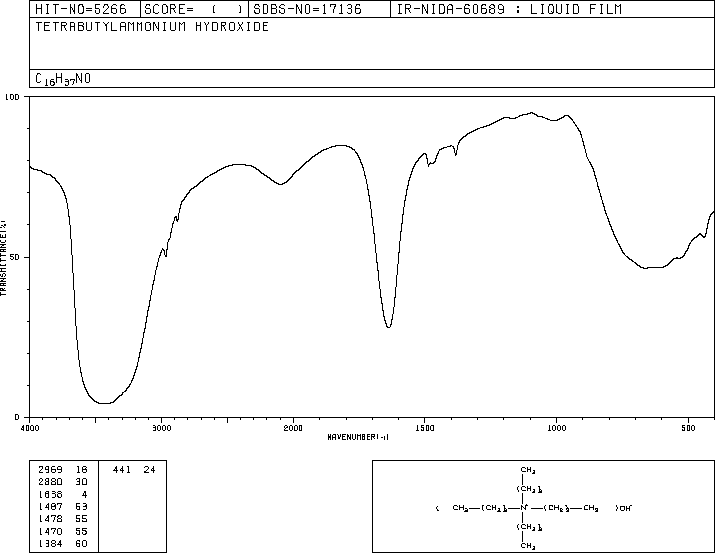
Task: Click the deepest spectrum trough near 3400
Action: coord(104,403)
